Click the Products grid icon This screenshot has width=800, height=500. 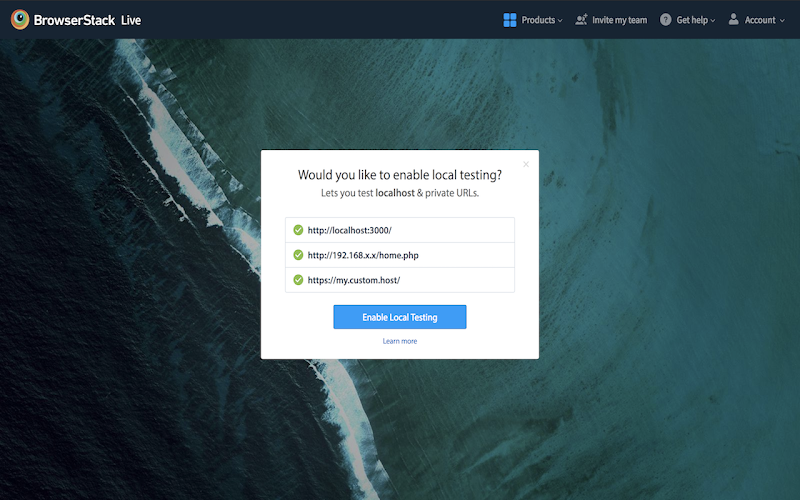[x=510, y=20]
